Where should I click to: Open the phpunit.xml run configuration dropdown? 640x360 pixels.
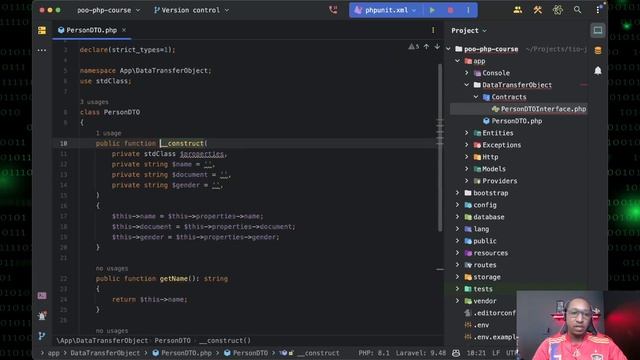pyautogui.click(x=385, y=10)
